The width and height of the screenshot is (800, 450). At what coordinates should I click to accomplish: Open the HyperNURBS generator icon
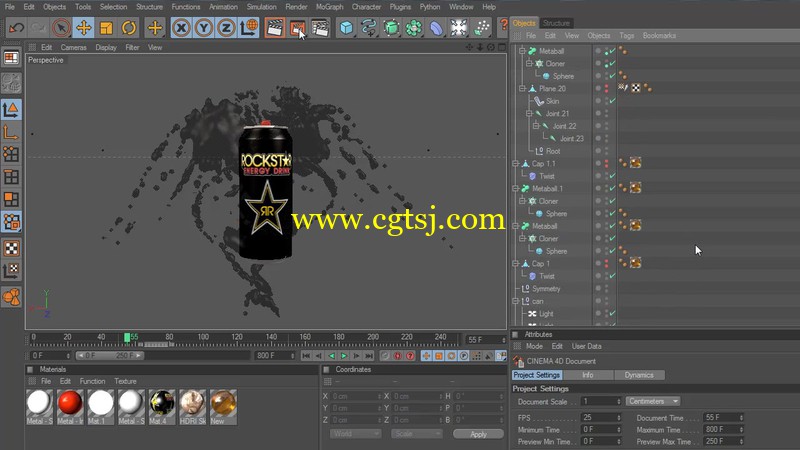391,28
